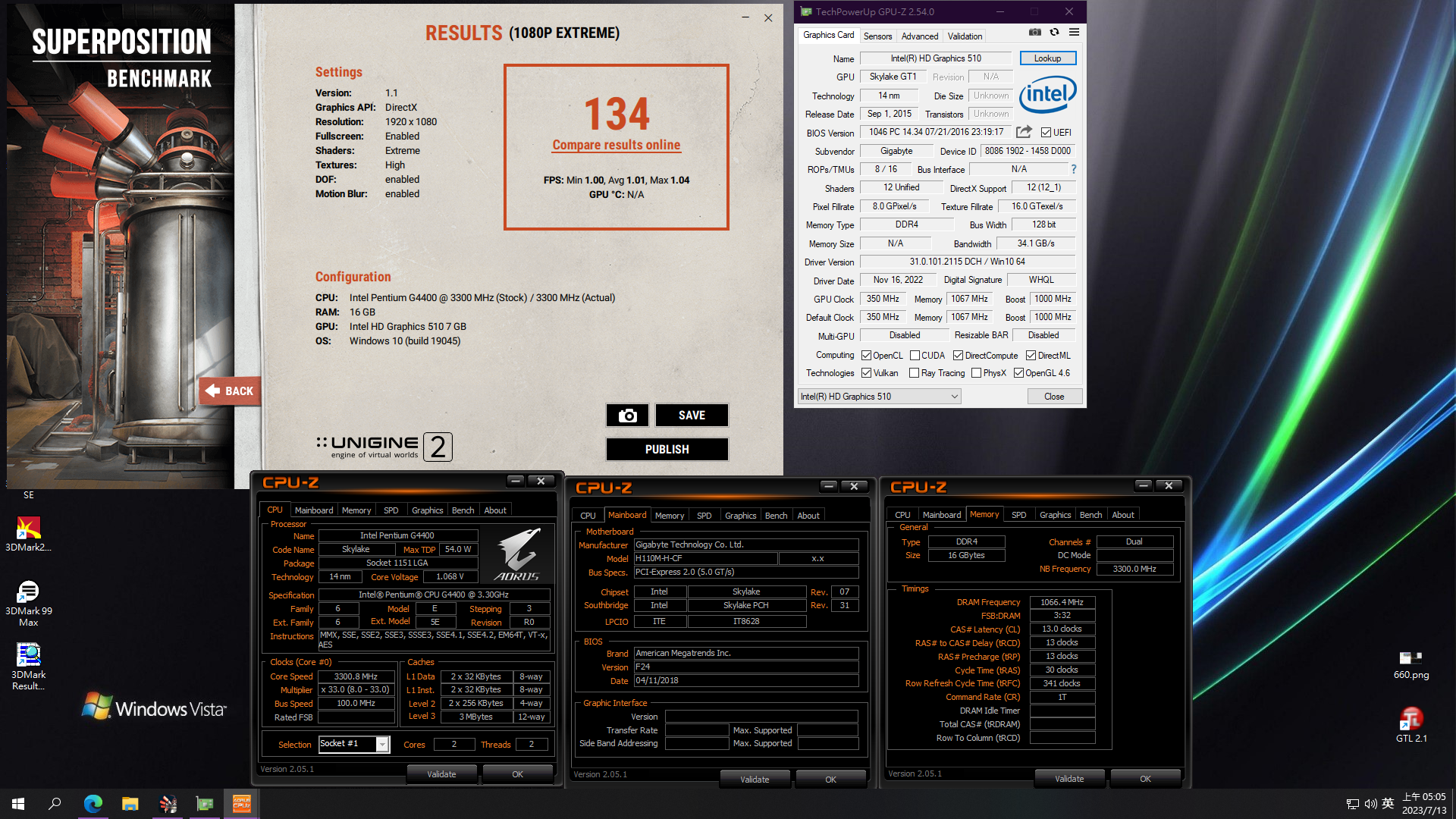Launch Microsoft Edge from the taskbar
The image size is (1456, 819).
(93, 804)
